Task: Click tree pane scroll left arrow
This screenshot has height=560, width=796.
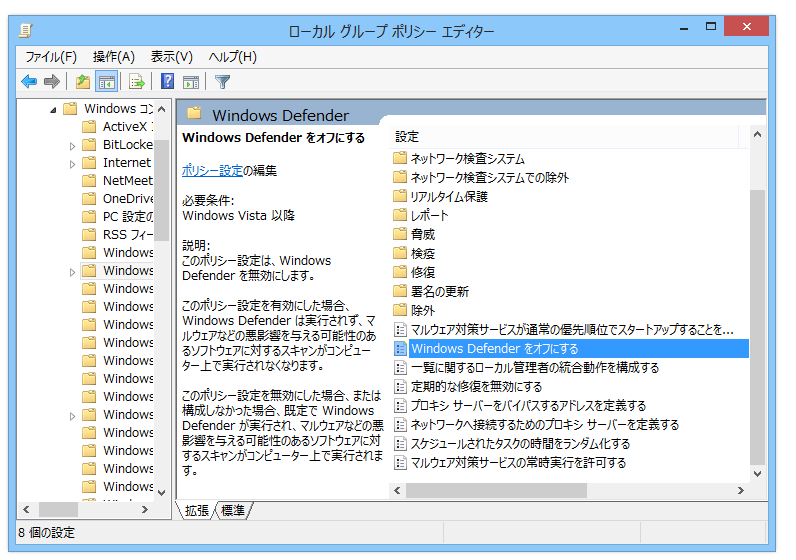Action: [x=26, y=509]
